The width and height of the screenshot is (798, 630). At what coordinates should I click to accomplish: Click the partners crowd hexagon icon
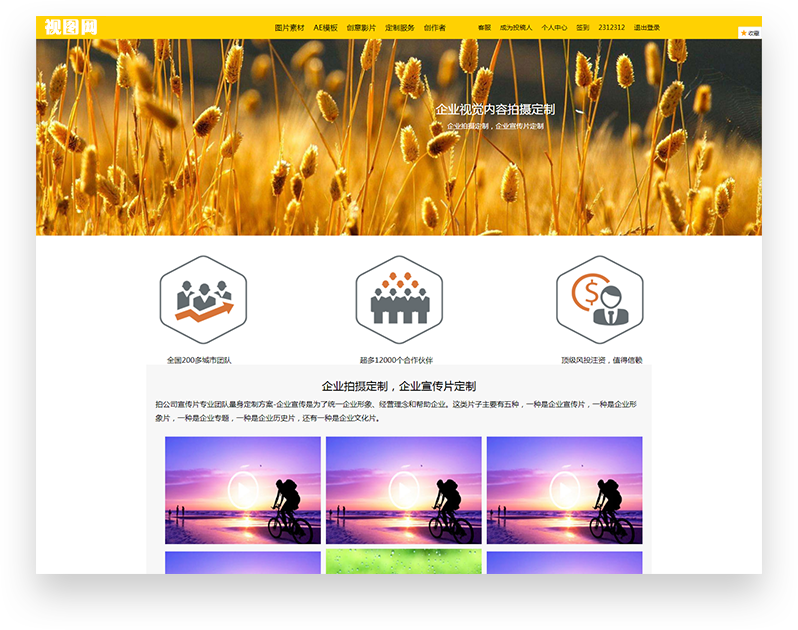(x=399, y=300)
